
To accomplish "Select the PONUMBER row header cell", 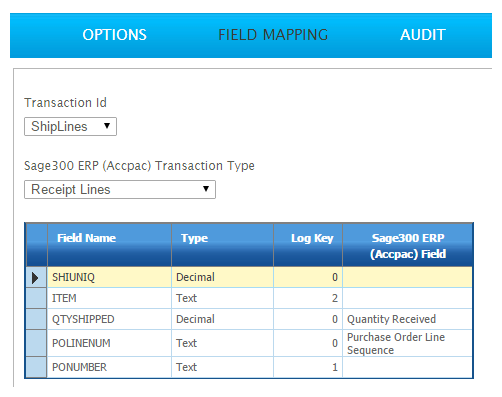I will pos(36,367).
